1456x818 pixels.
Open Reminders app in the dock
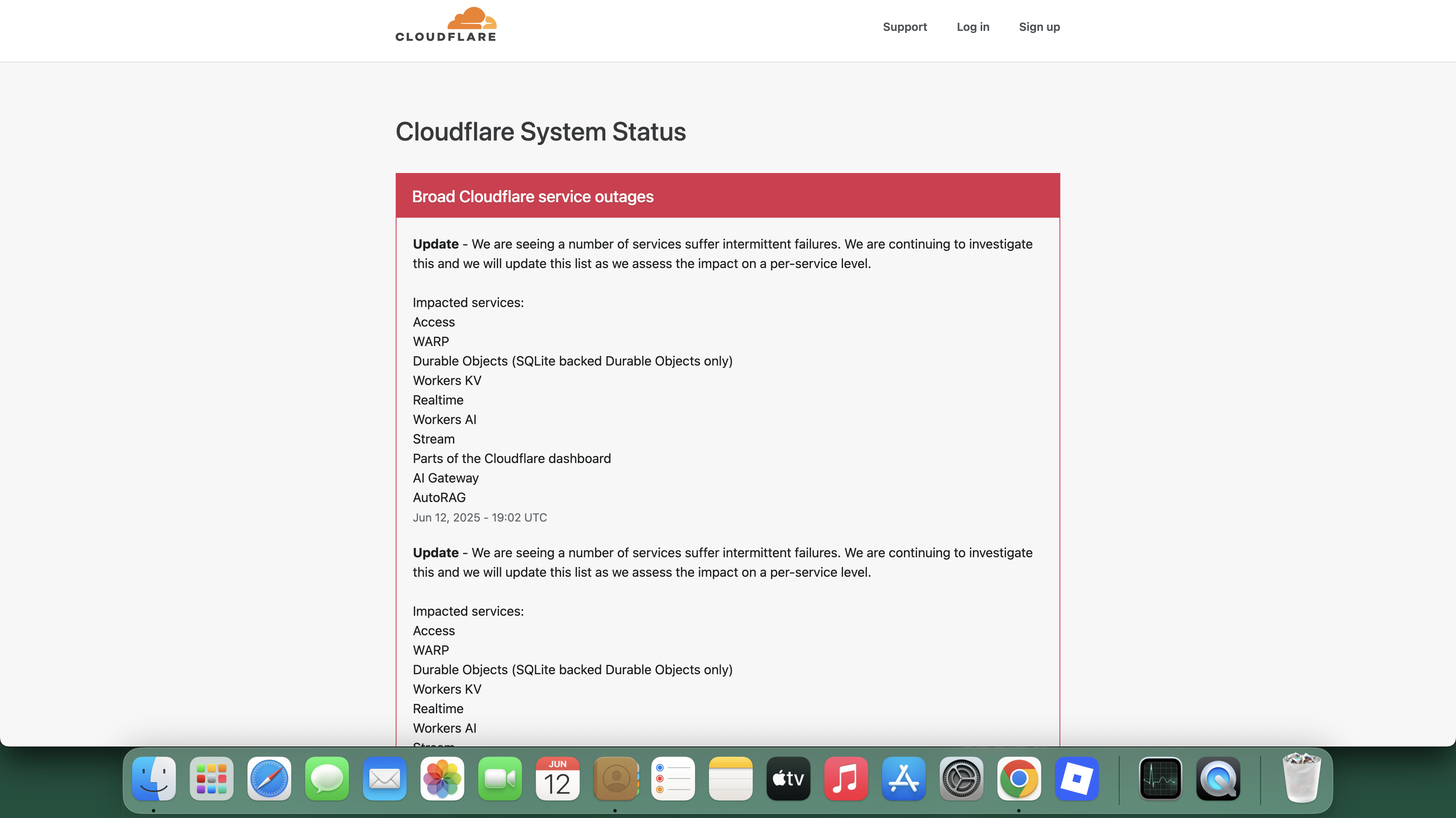coord(673,779)
